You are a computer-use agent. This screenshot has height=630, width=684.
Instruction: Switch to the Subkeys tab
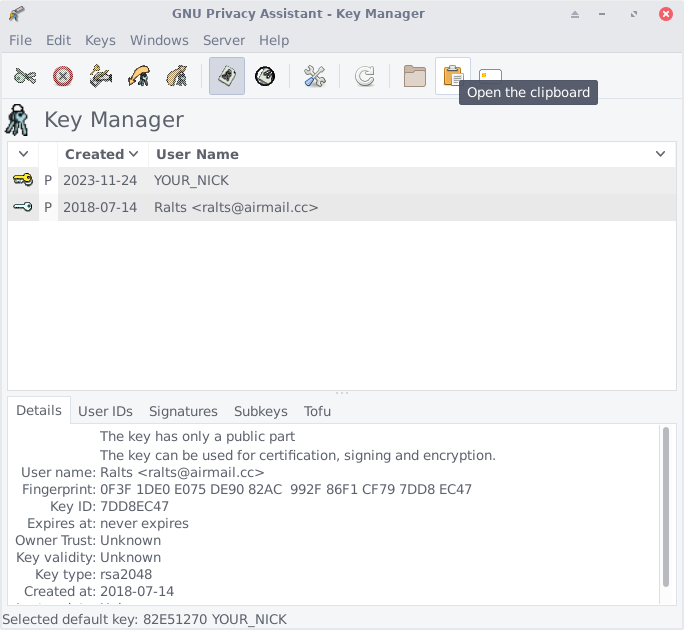click(x=260, y=411)
